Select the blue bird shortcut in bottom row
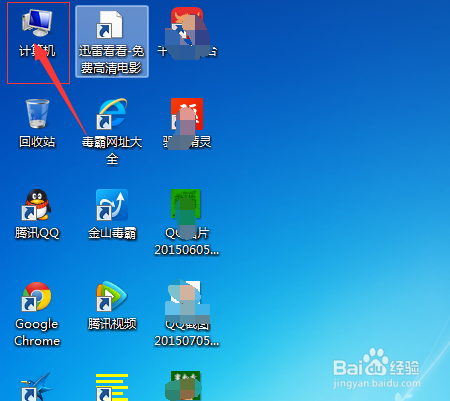 coord(37,387)
